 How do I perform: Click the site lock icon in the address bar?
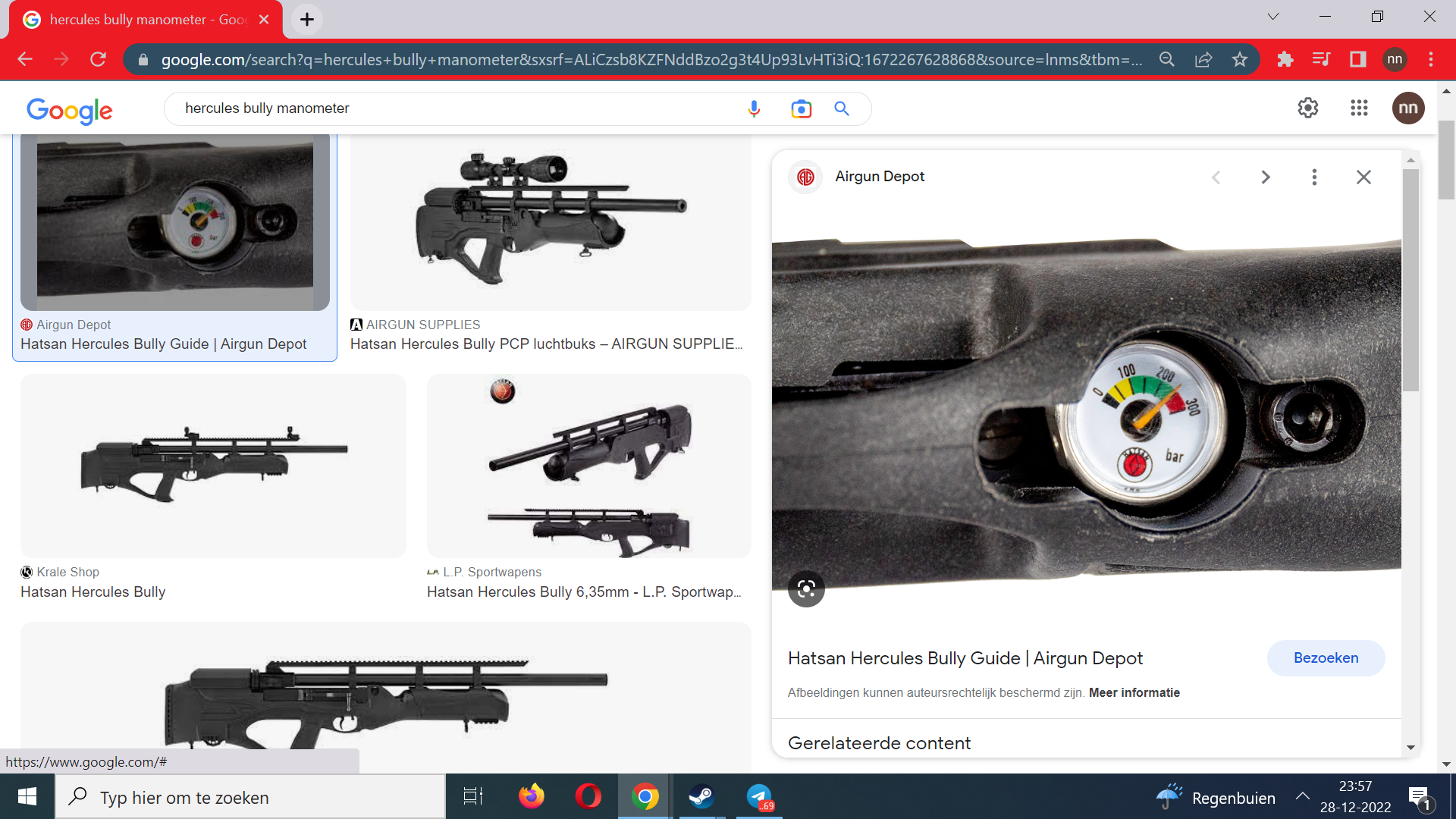[x=143, y=59]
